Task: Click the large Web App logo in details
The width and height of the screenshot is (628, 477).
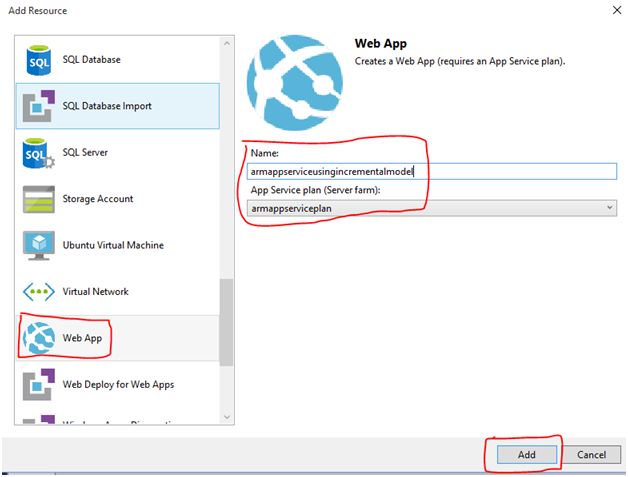Action: [x=295, y=83]
